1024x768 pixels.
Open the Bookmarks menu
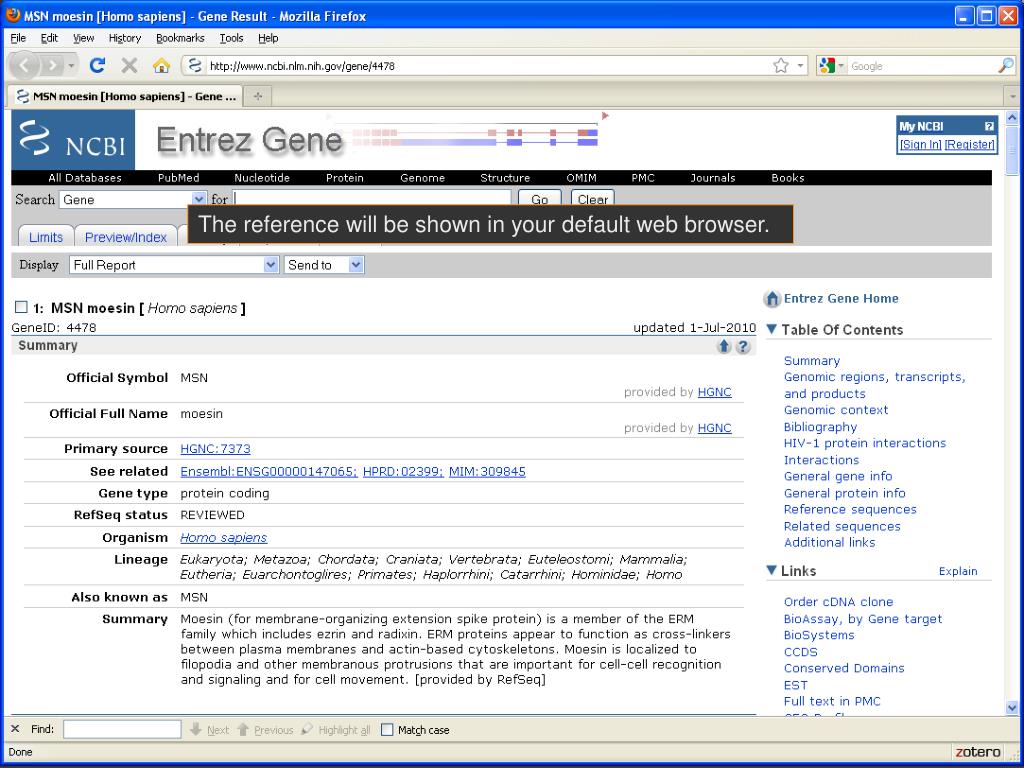tap(180, 38)
